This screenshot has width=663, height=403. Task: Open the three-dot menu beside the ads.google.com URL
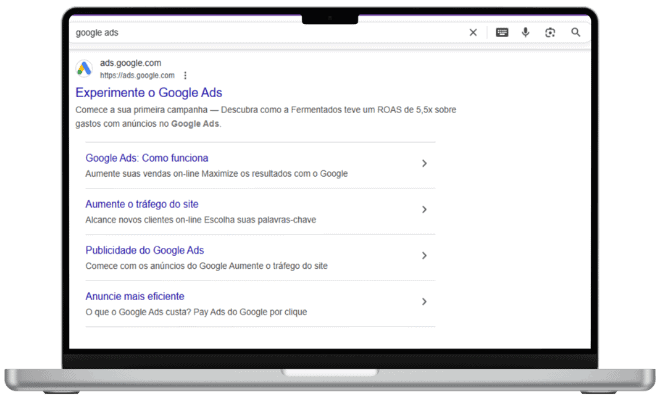(185, 75)
